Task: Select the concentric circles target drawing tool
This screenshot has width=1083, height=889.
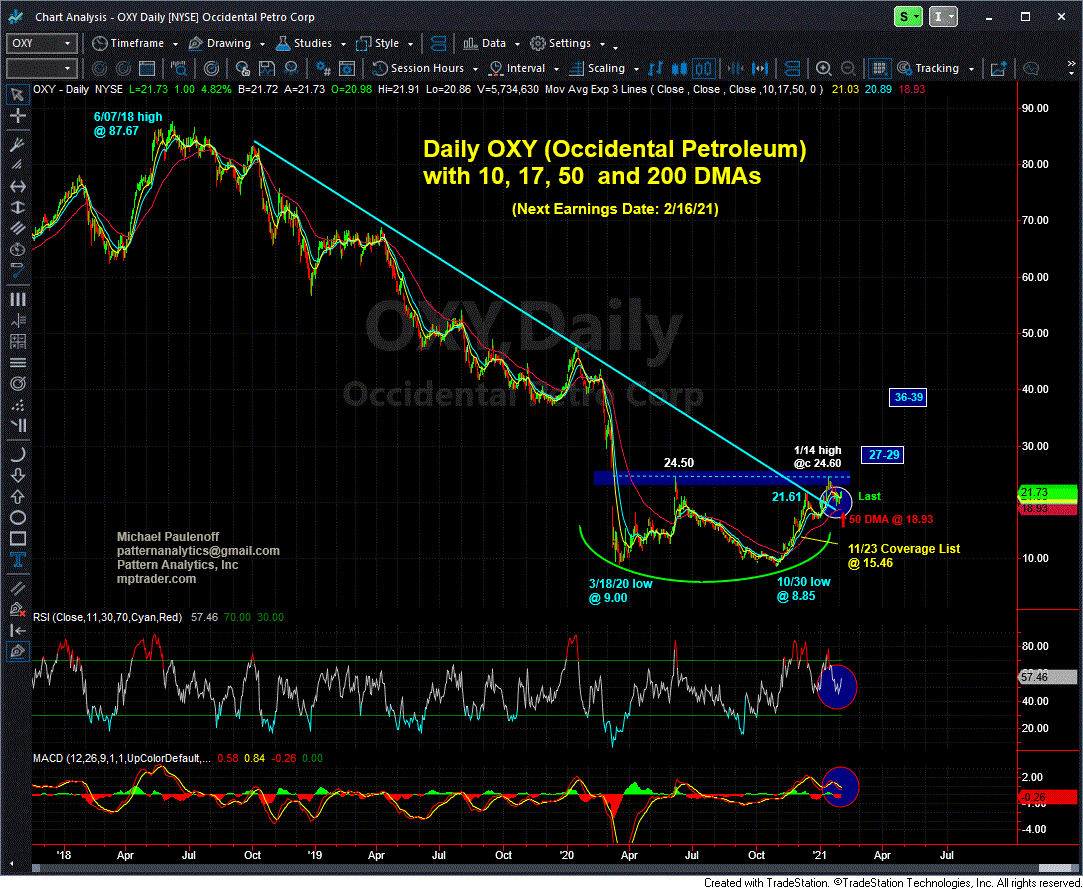Action: (18, 383)
